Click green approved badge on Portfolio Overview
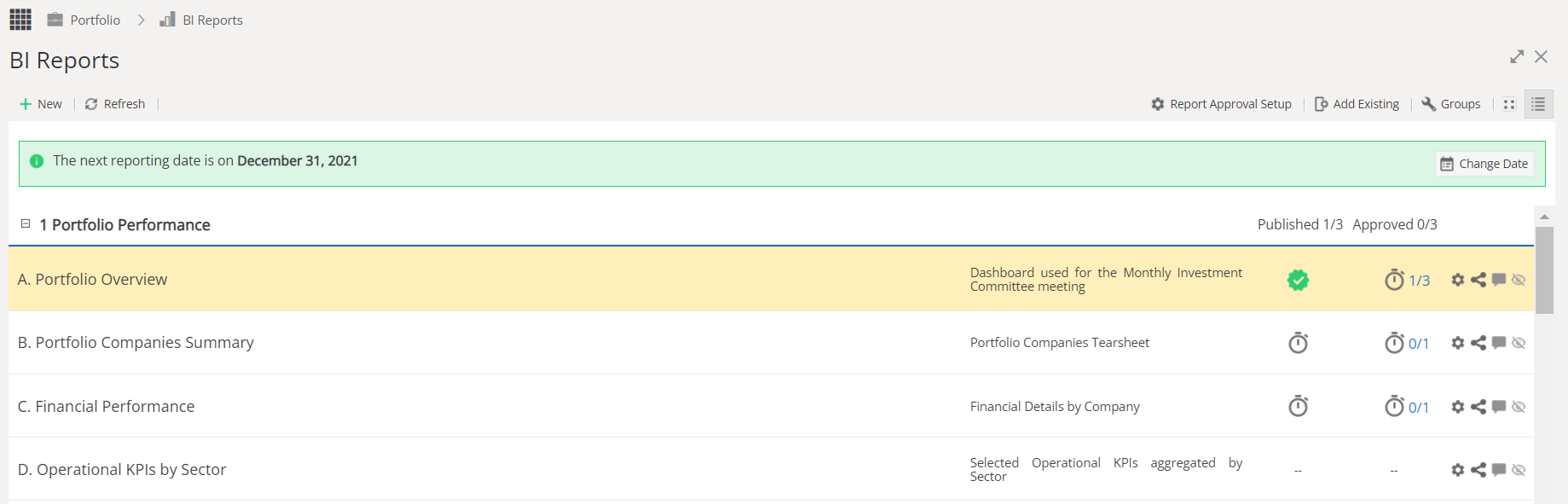This screenshot has width=1568, height=504. pos(1298,280)
